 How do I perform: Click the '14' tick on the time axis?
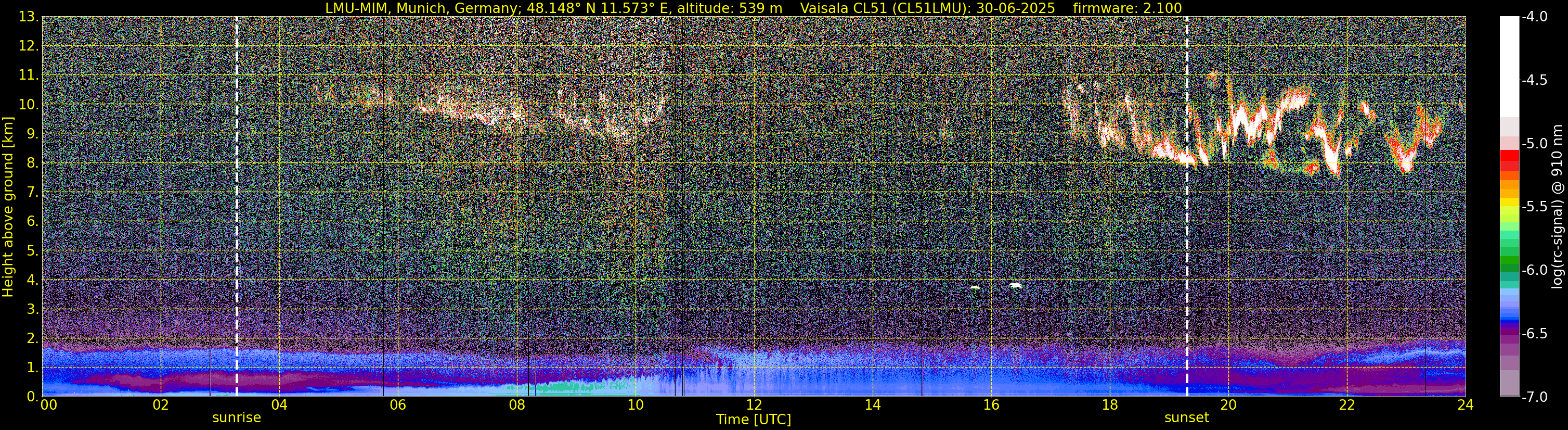pyautogui.click(x=872, y=405)
